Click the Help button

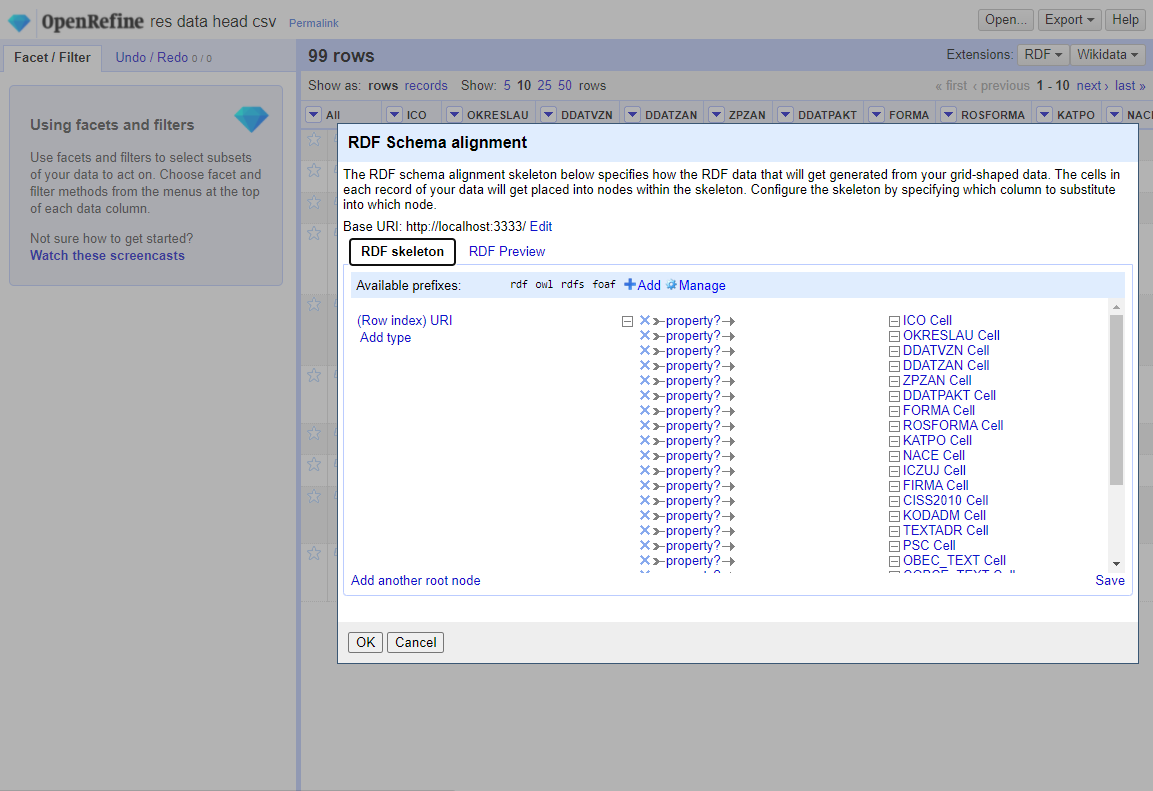[1125, 20]
